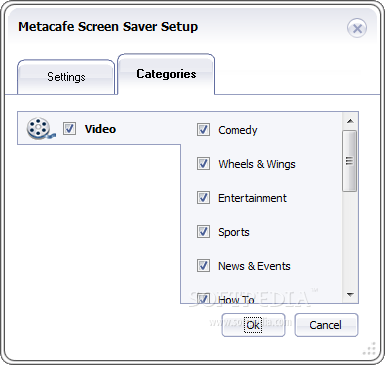Image resolution: width=385 pixels, height=365 pixels.
Task: Click the scrollbar up arrow
Action: click(x=350, y=121)
